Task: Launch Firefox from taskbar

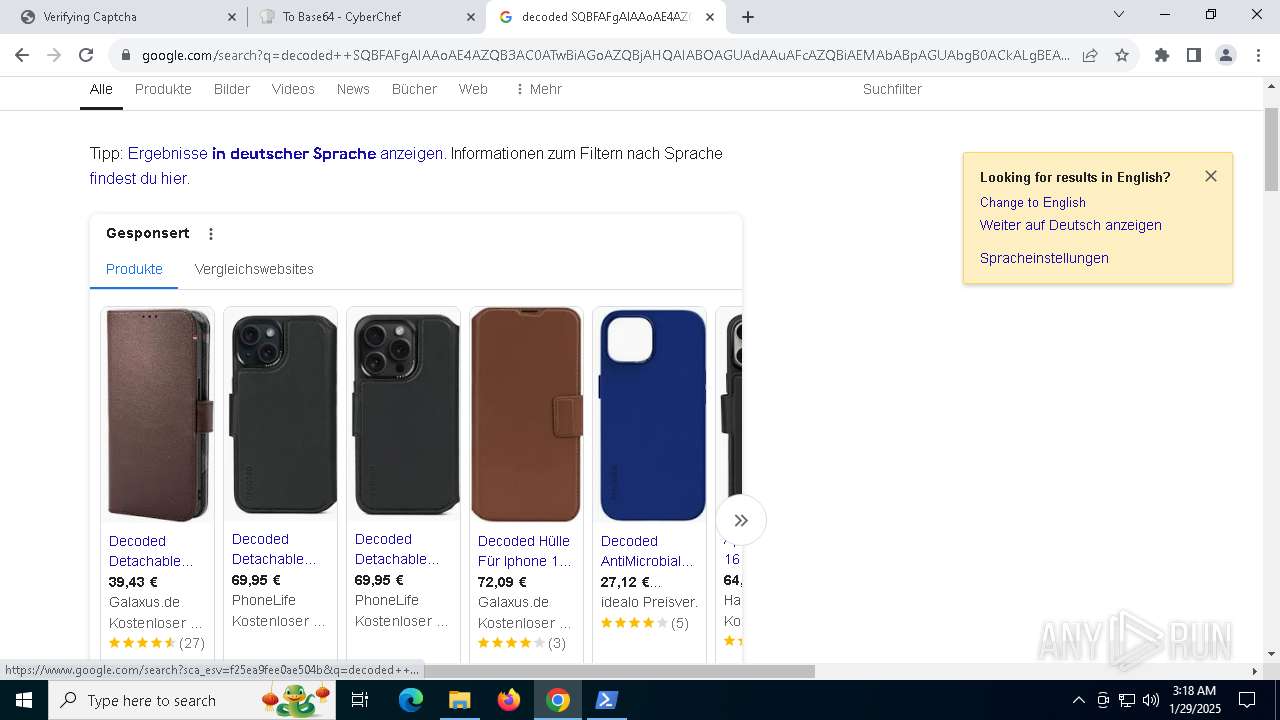Action: [x=509, y=700]
